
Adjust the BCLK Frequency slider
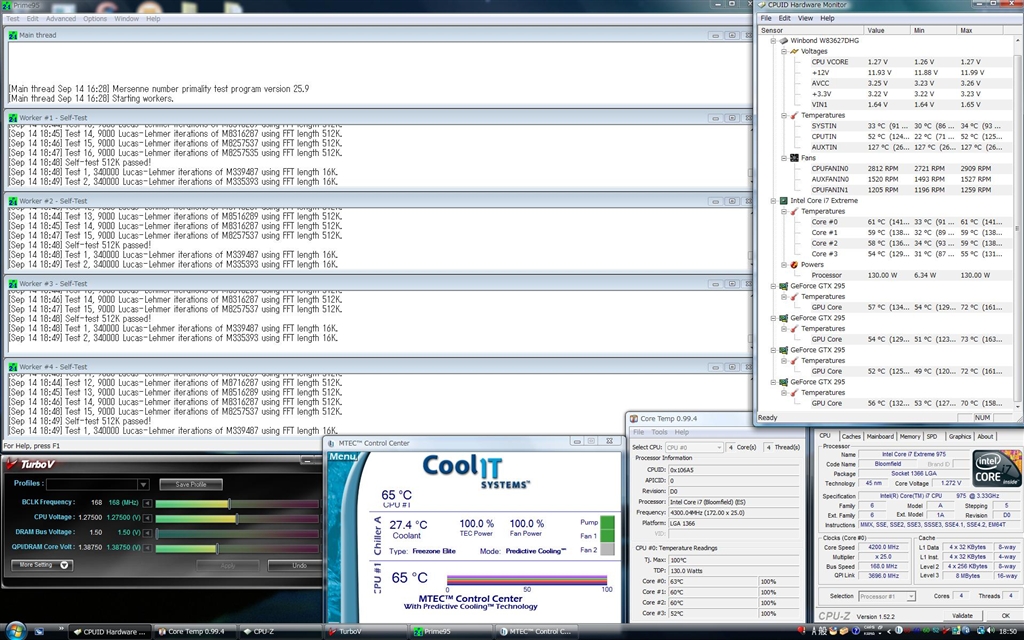[x=229, y=503]
